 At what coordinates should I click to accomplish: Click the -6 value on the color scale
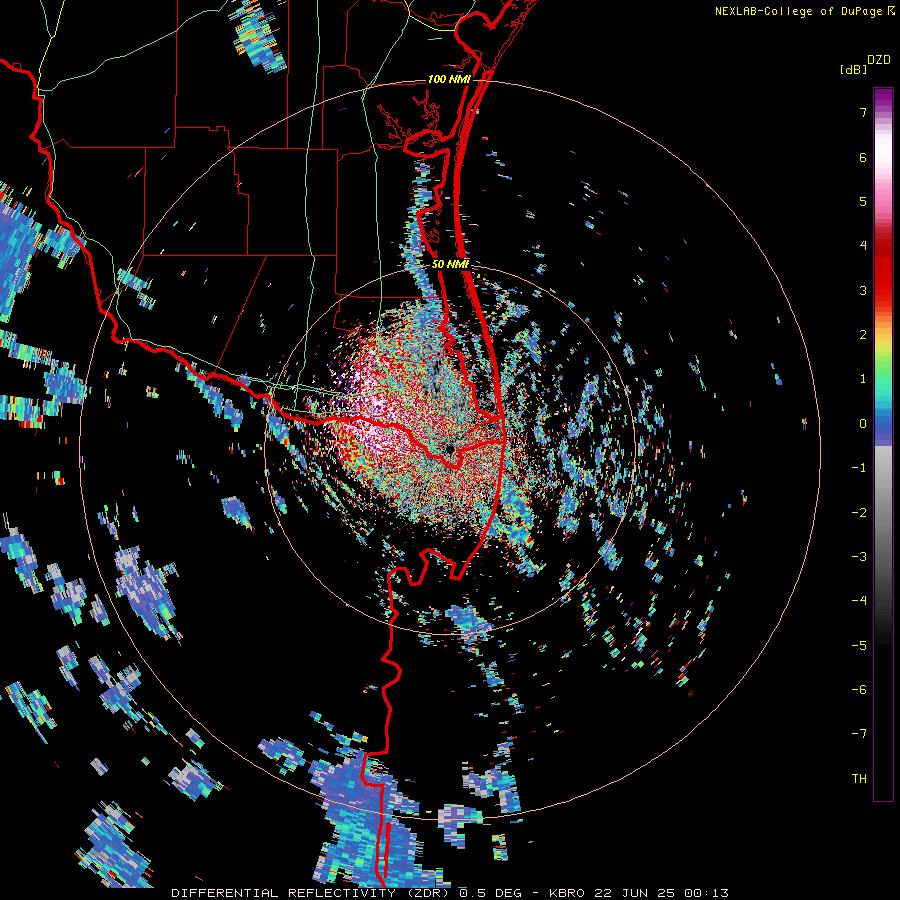click(x=859, y=690)
